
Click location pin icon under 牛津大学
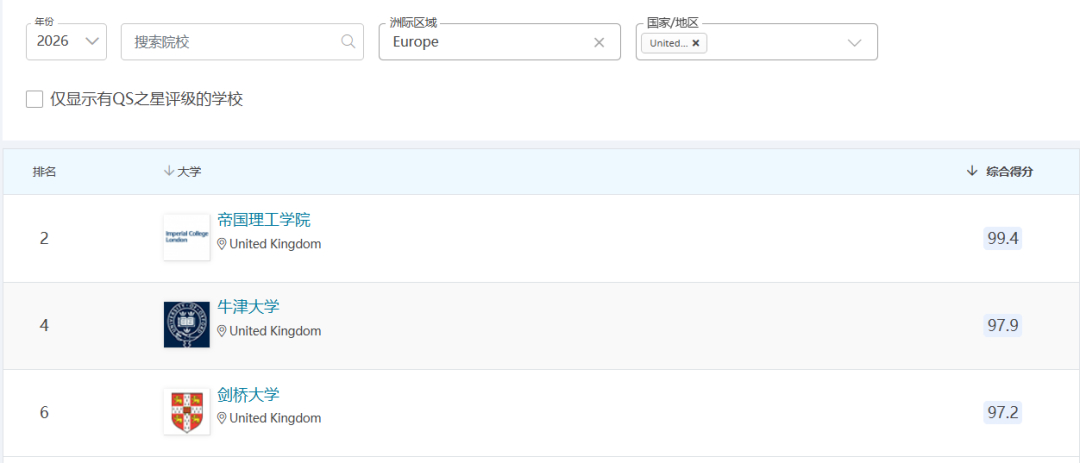point(222,331)
